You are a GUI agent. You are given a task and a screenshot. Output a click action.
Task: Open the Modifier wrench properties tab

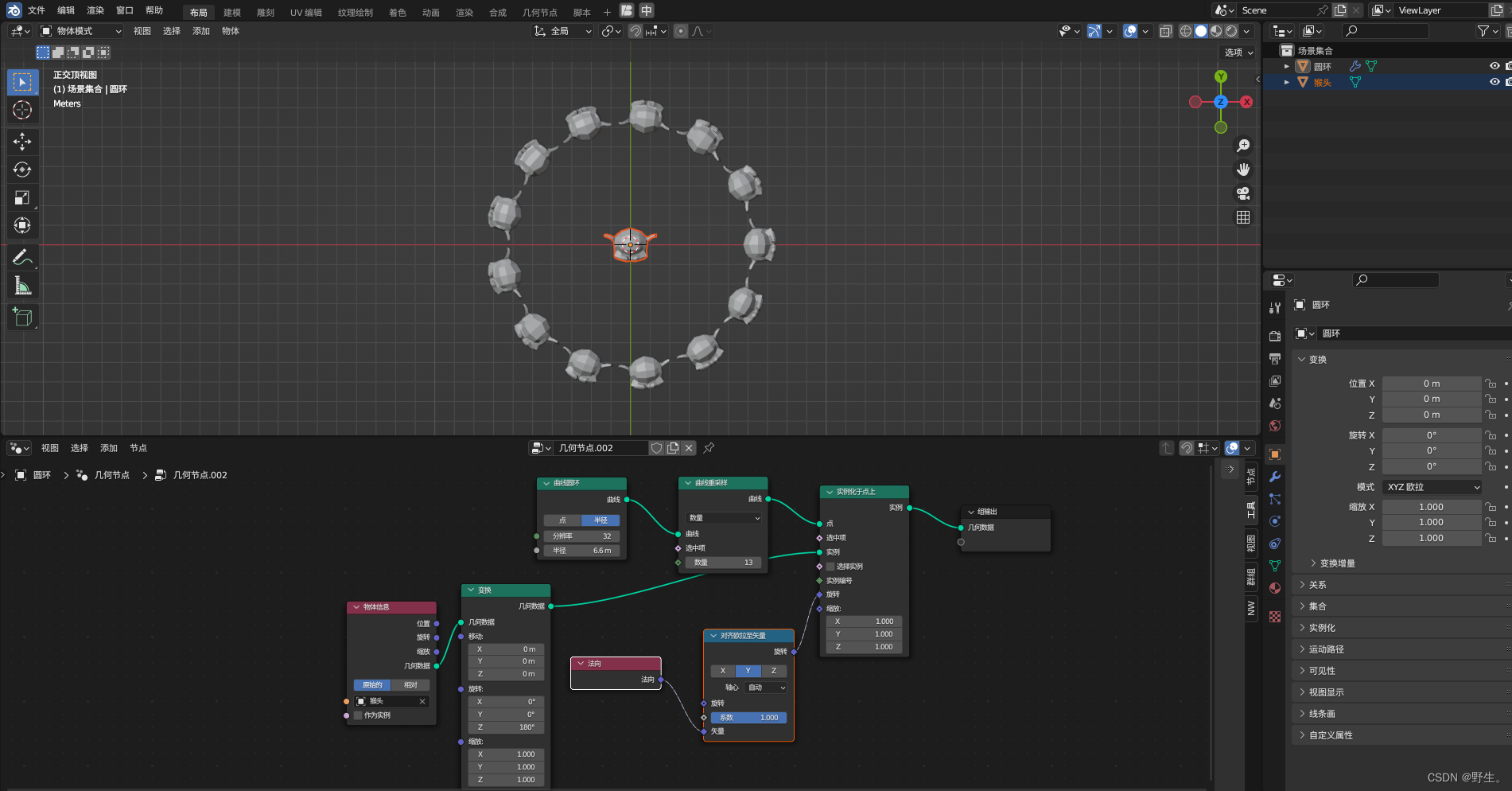coord(1275,477)
